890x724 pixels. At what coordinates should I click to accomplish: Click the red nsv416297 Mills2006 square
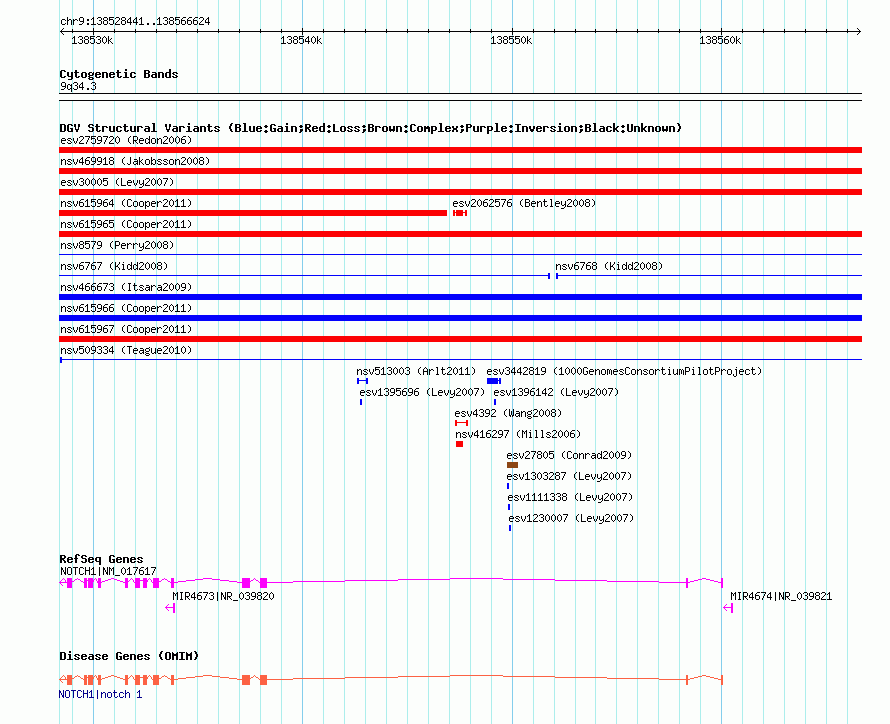[x=459, y=444]
